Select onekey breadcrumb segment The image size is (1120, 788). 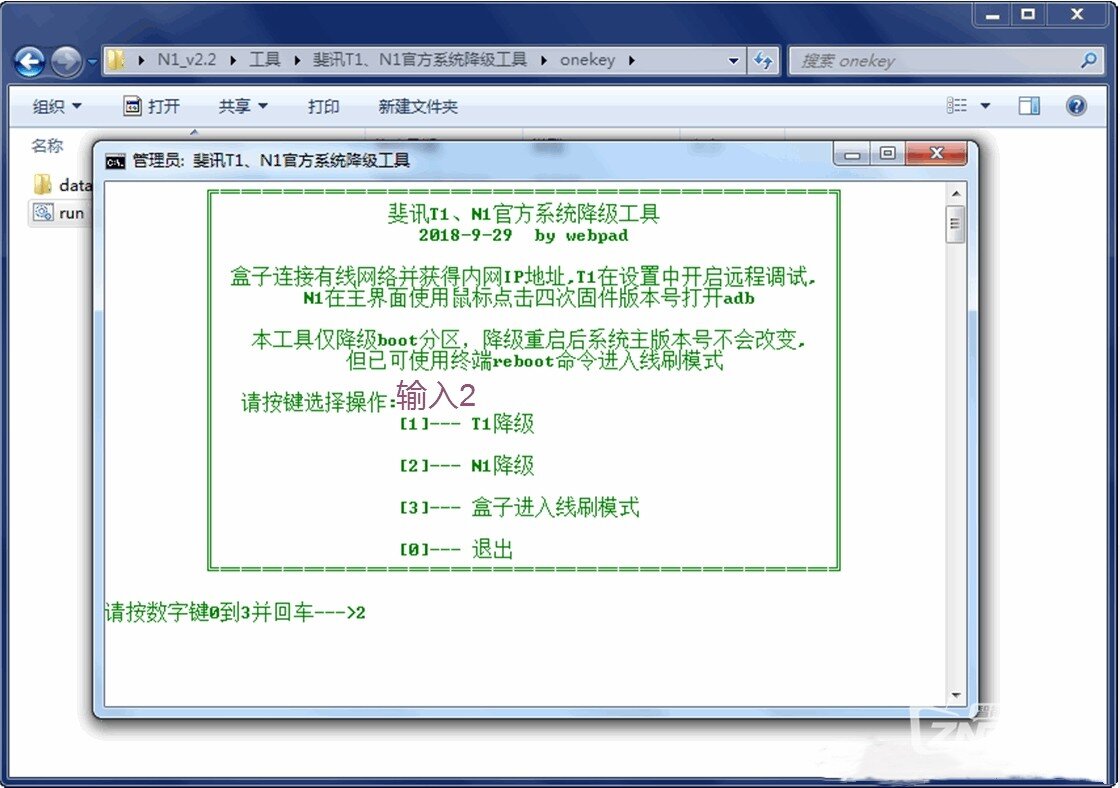pos(587,60)
